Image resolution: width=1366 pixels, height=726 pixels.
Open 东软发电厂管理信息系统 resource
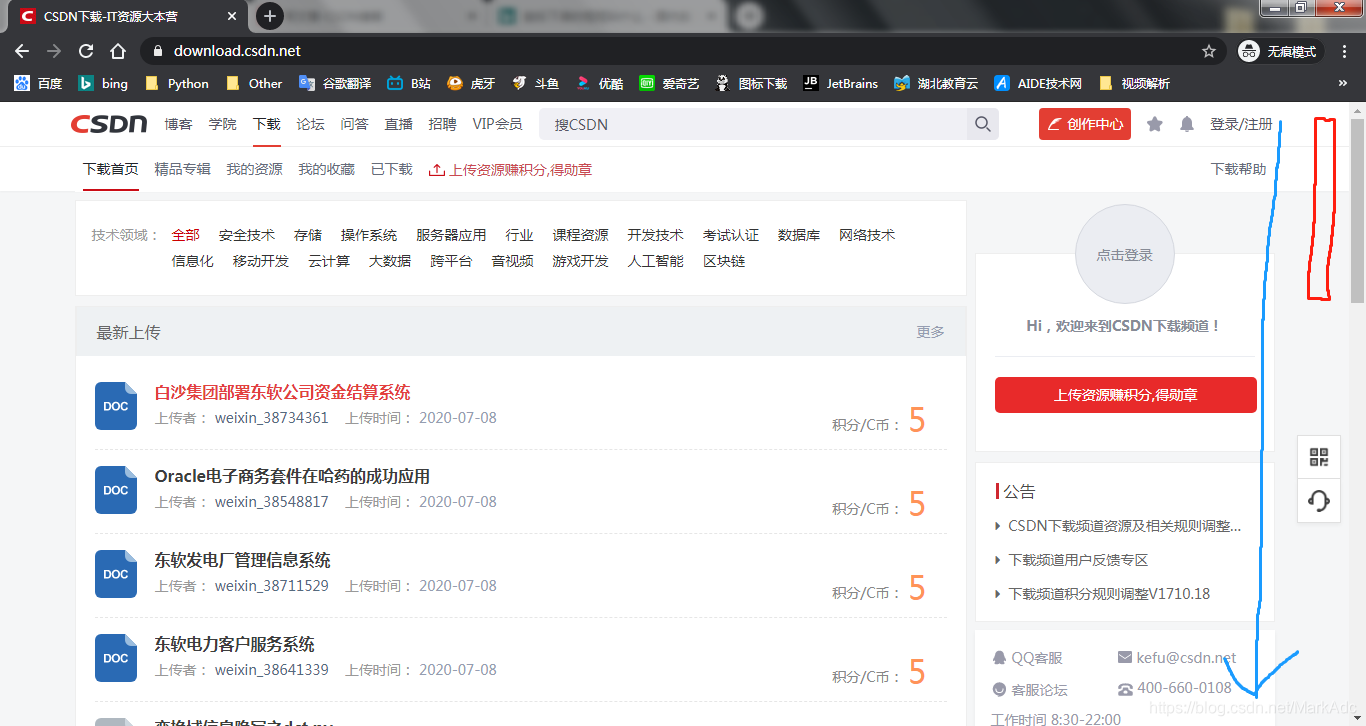(x=243, y=560)
